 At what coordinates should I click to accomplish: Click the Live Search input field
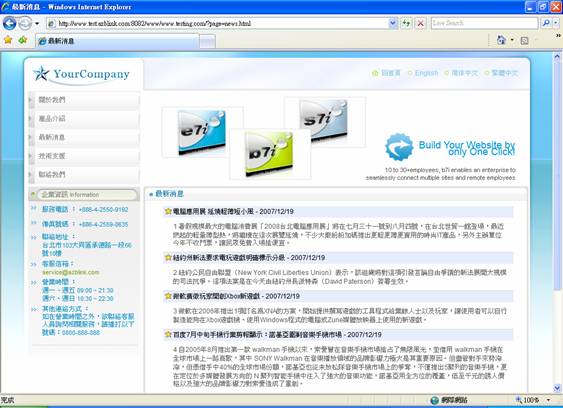coord(484,23)
